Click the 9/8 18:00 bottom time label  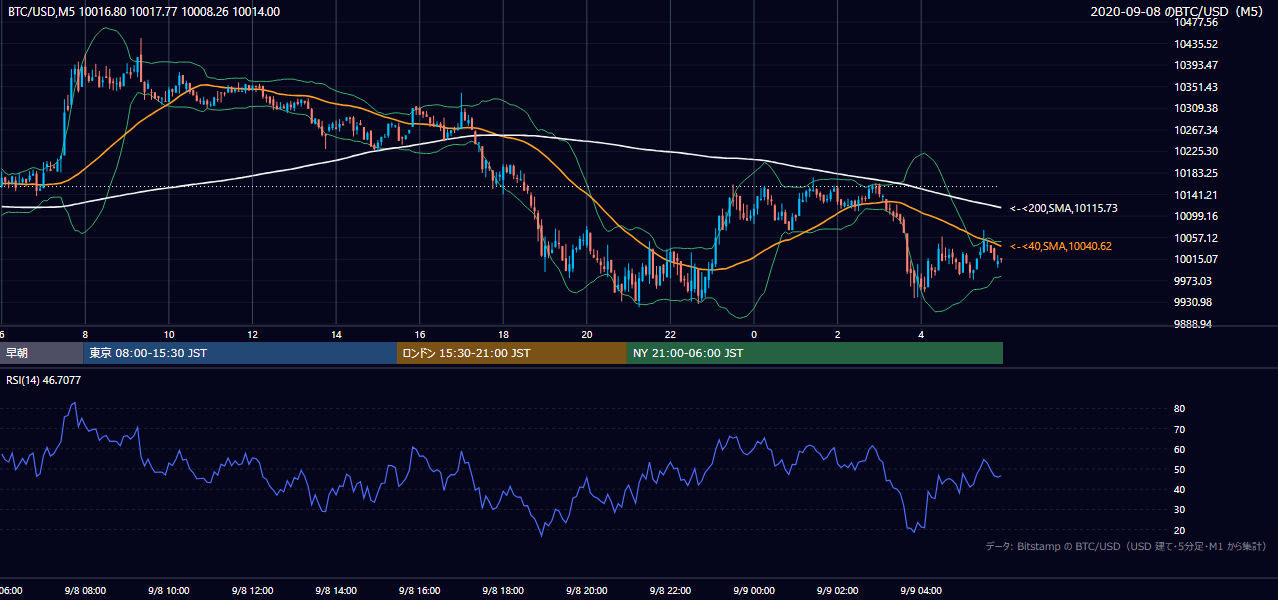[503, 590]
